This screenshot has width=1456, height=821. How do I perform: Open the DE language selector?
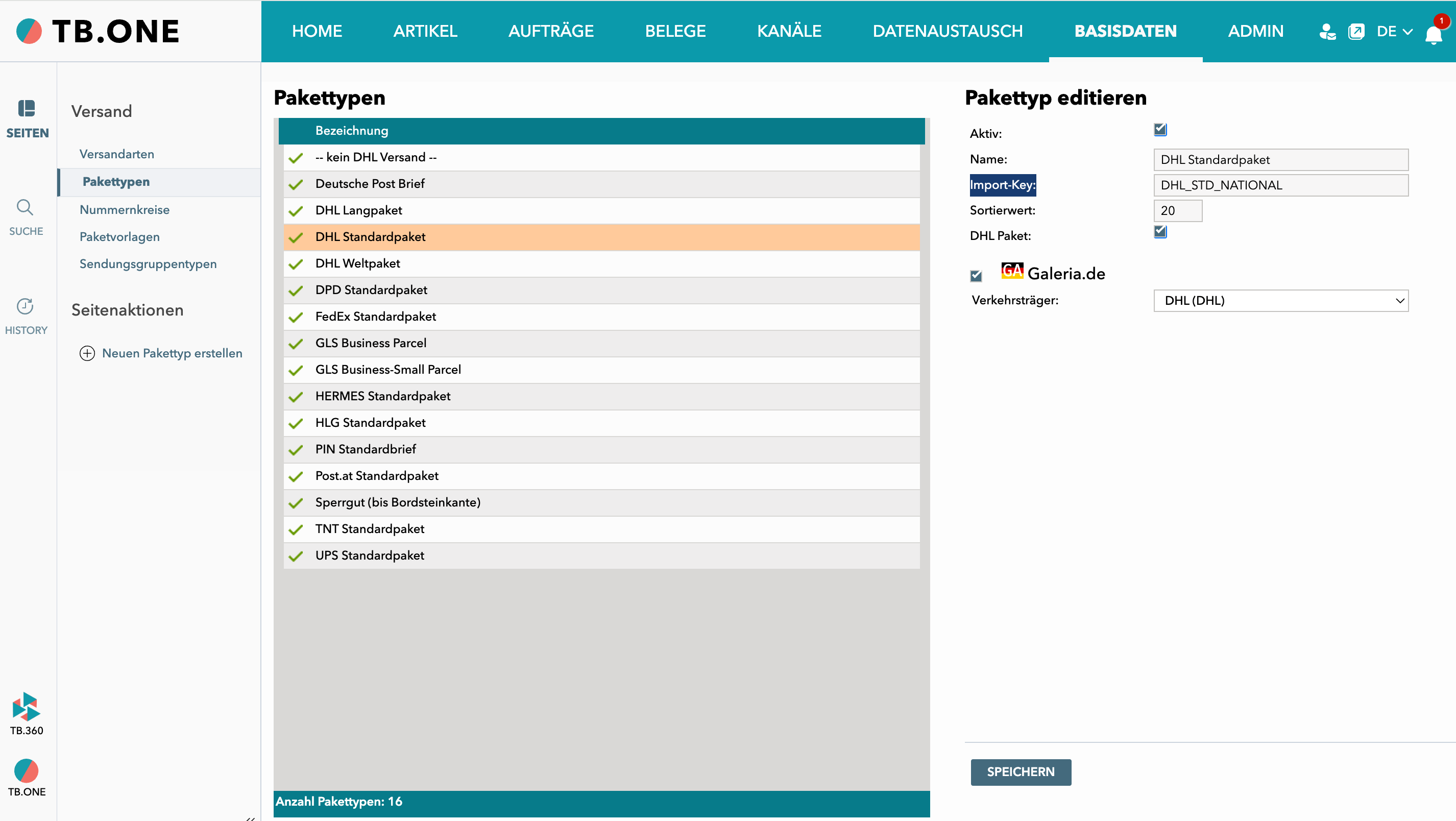(1394, 31)
